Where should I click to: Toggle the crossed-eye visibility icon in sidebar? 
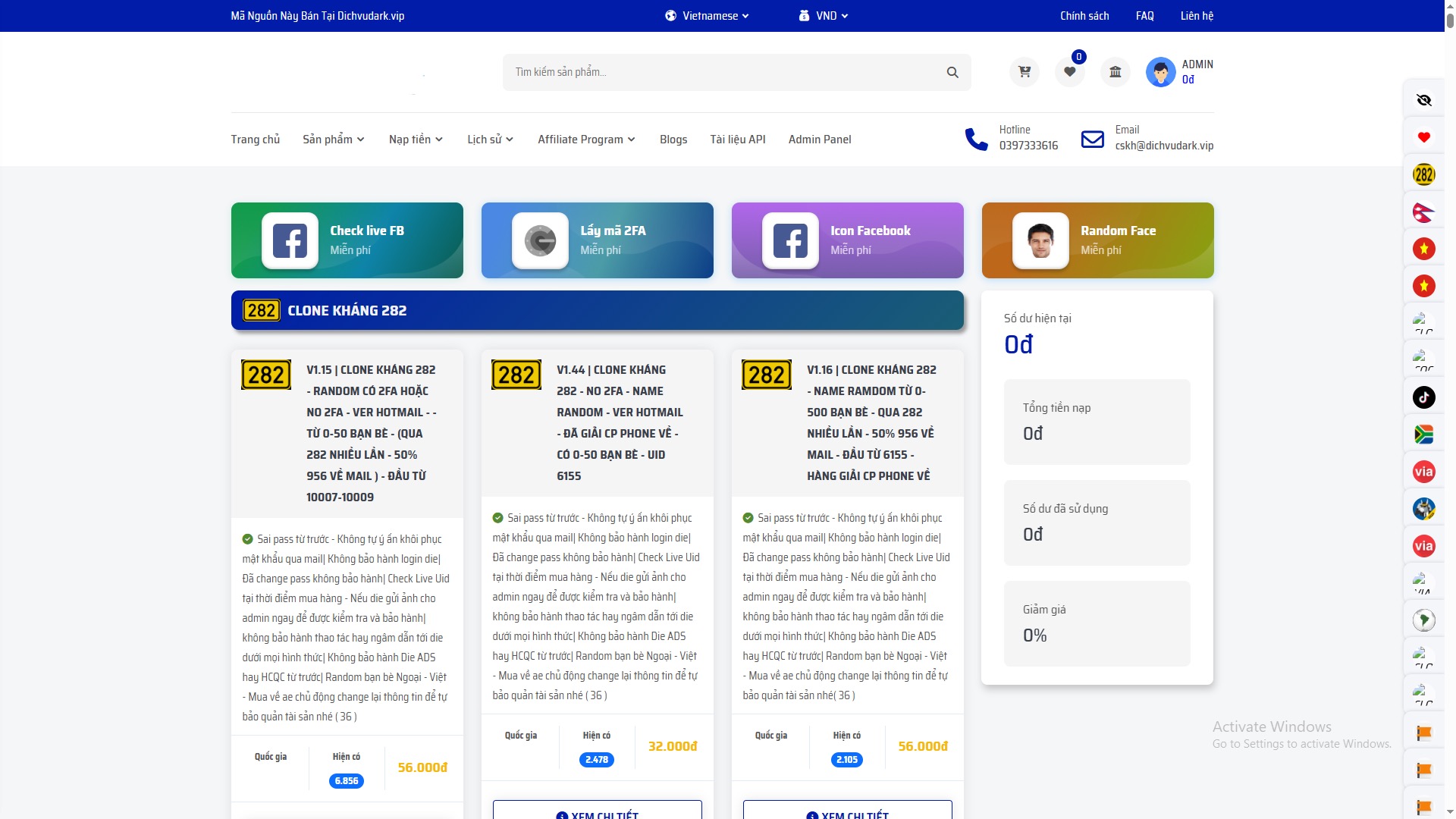(1423, 100)
